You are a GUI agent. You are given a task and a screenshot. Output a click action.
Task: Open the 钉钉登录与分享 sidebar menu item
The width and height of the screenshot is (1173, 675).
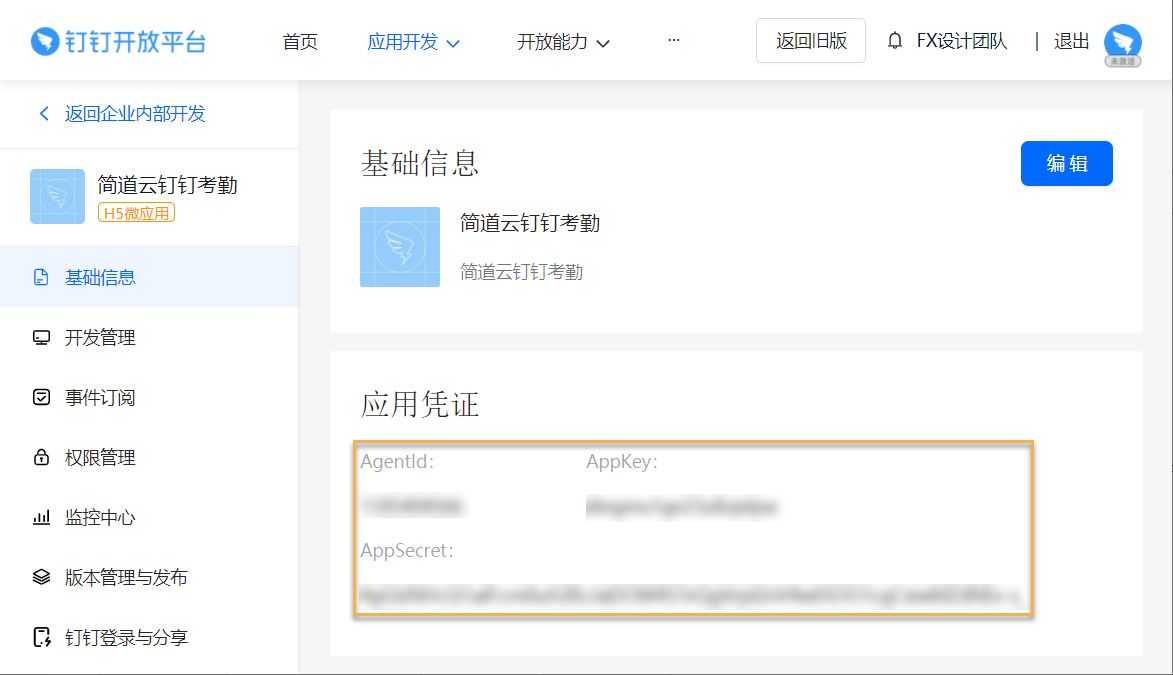point(150,638)
